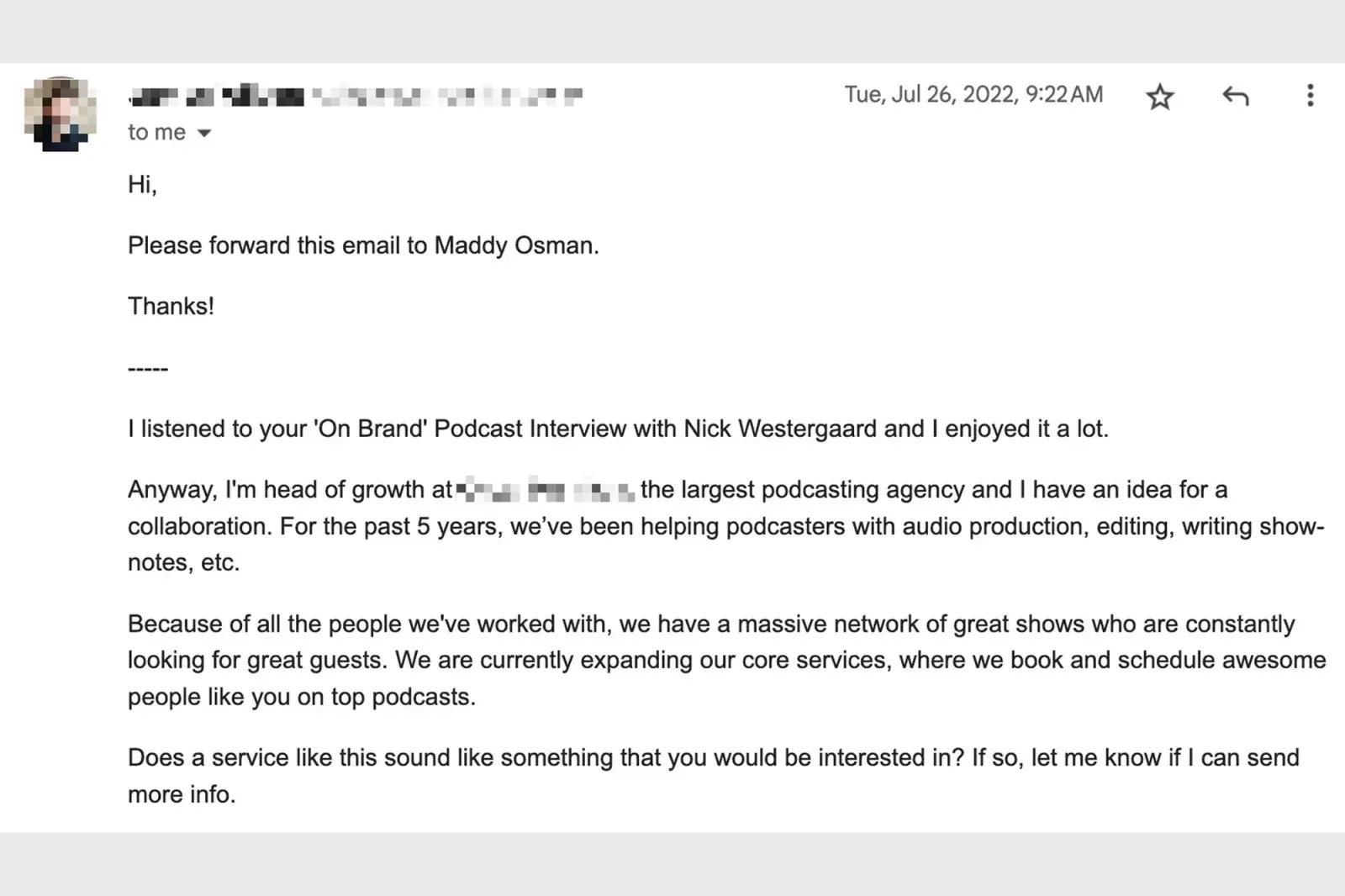Click the 'Hi,' greeting line
This screenshot has height=896, width=1345.
[x=142, y=184]
